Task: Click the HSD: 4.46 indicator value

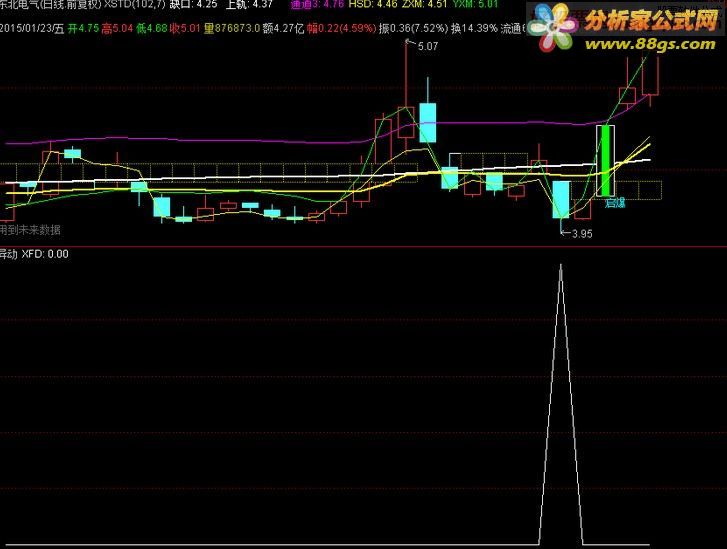Action: coord(373,5)
